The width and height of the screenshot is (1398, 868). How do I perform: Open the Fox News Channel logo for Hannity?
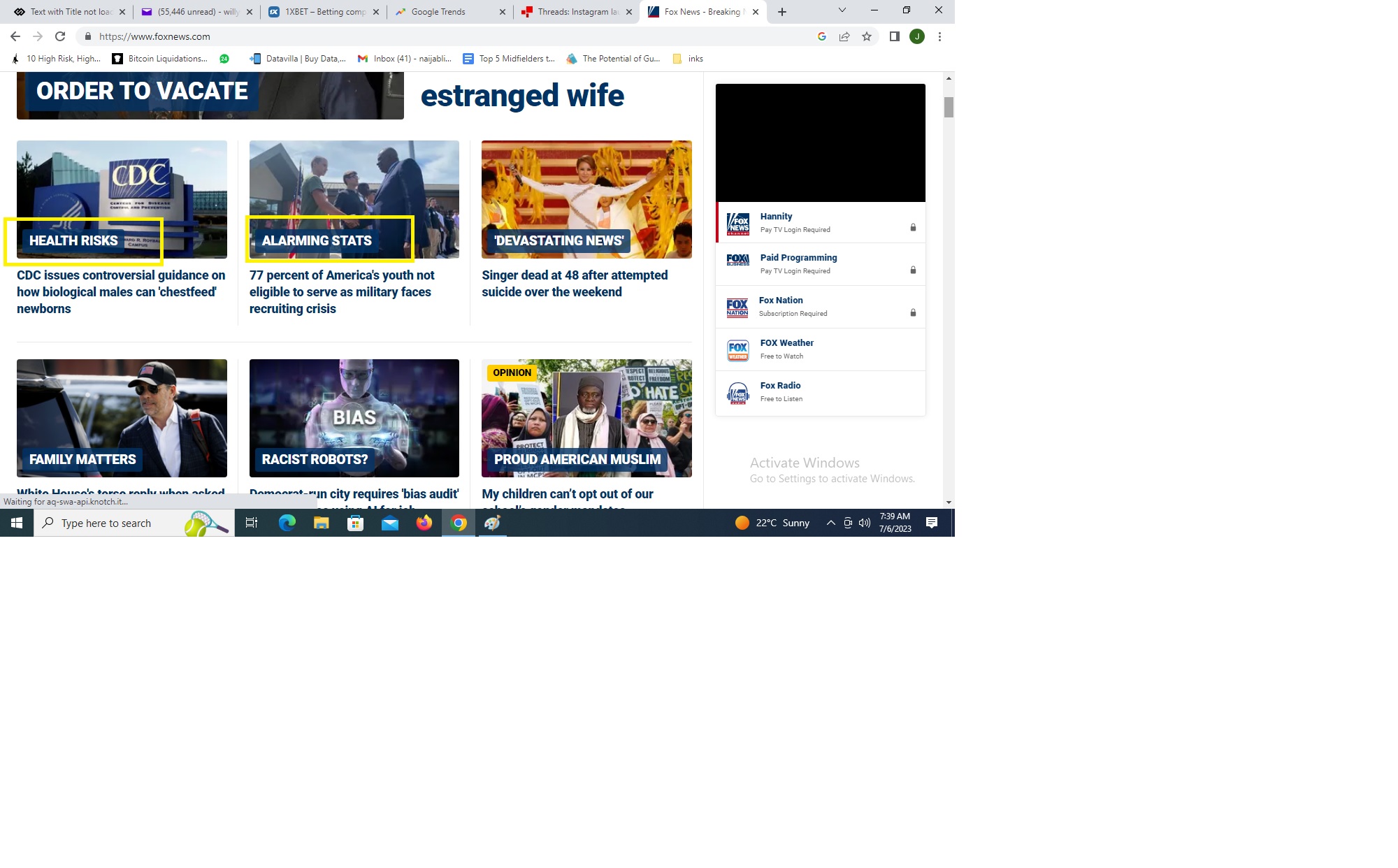coord(738,224)
